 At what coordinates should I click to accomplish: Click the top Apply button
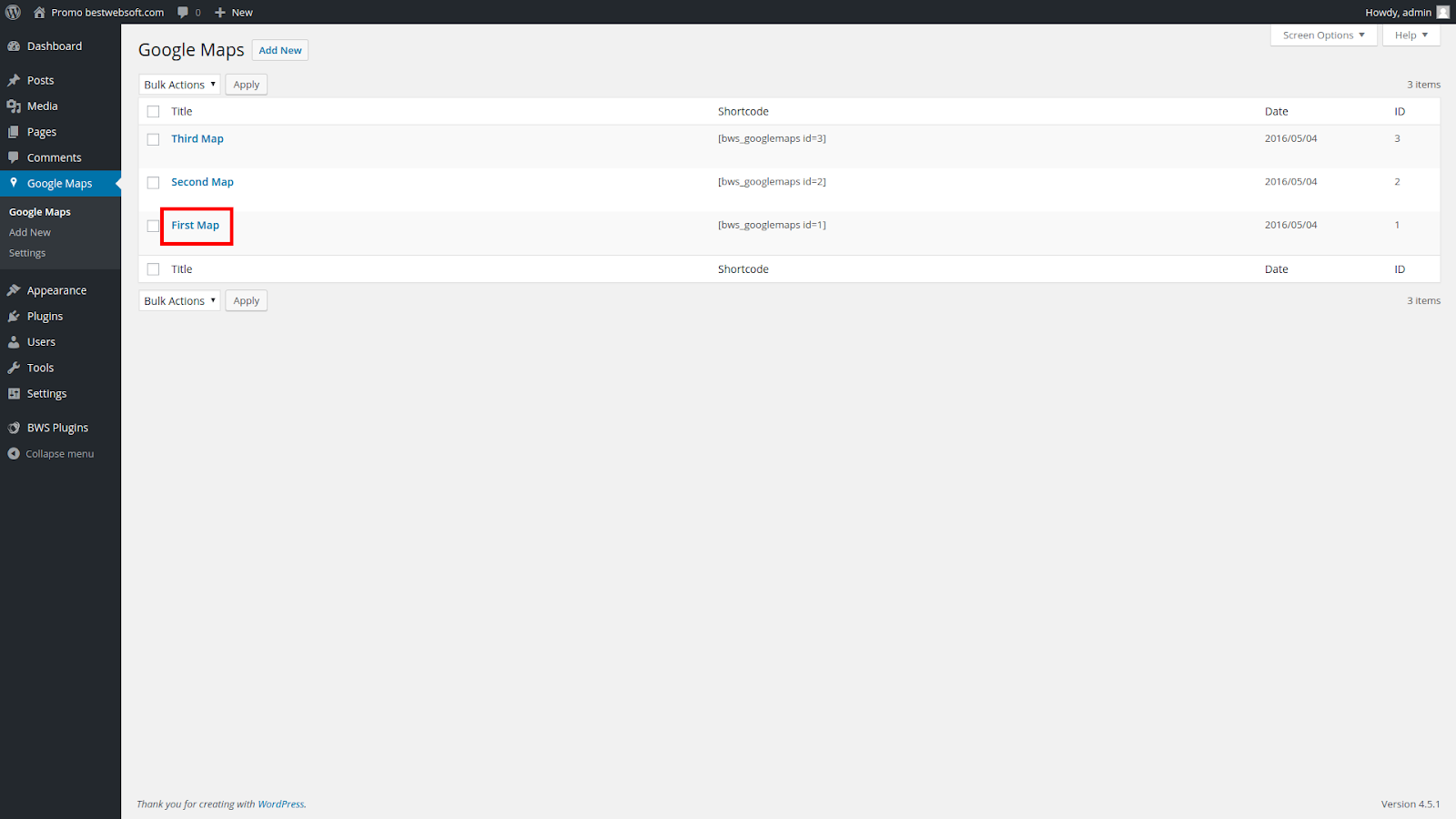coord(247,85)
